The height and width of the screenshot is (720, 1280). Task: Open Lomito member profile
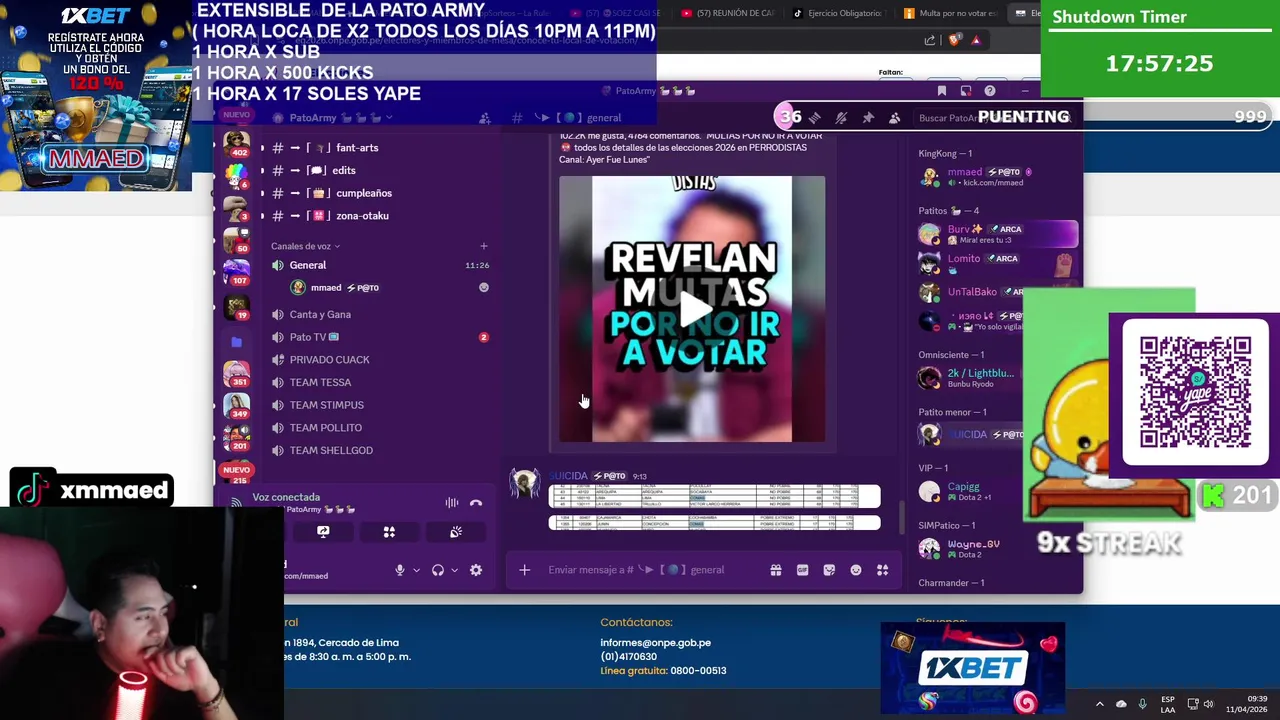(997, 263)
